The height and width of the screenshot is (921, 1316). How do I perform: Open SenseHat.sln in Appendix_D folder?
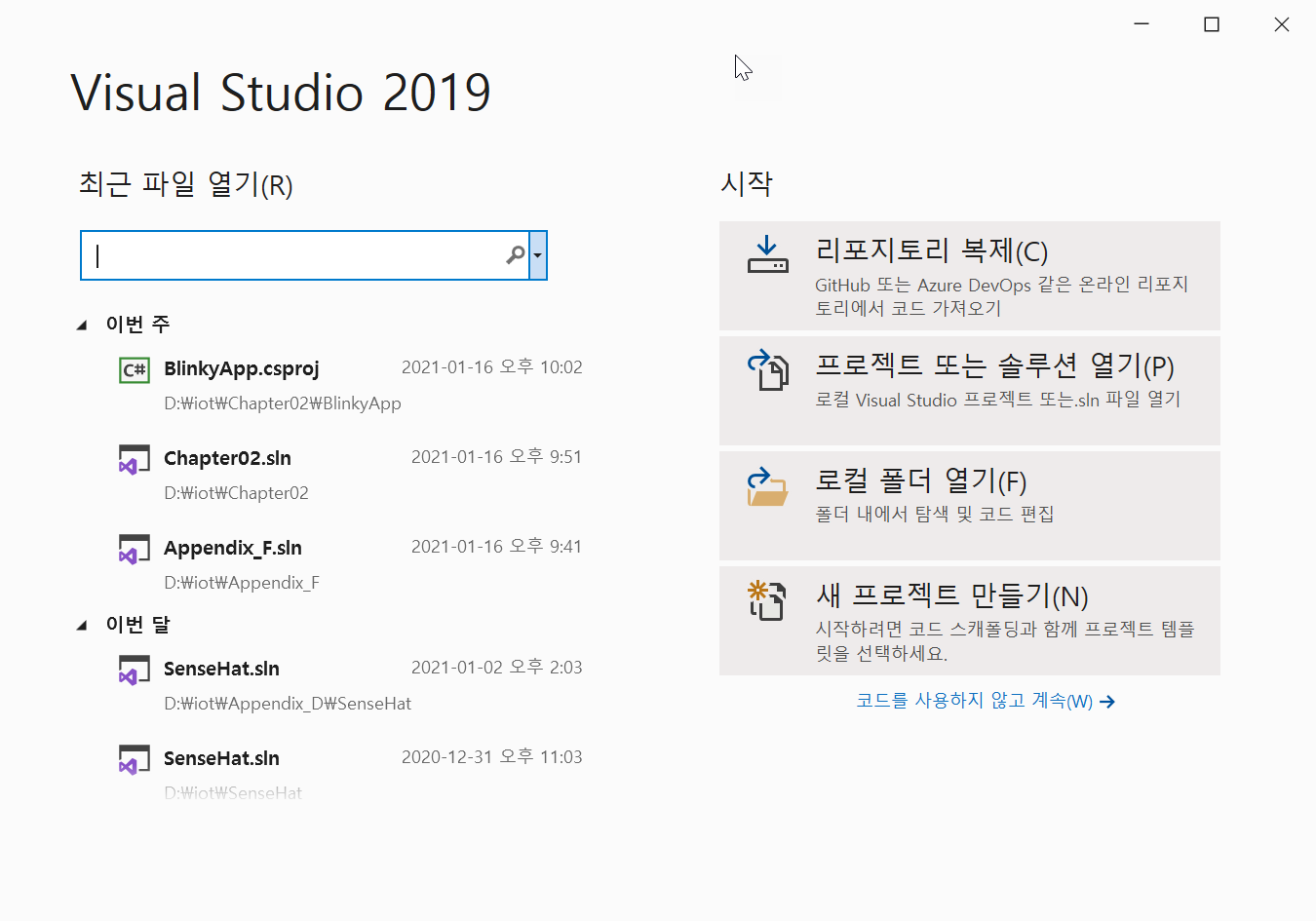221,669
